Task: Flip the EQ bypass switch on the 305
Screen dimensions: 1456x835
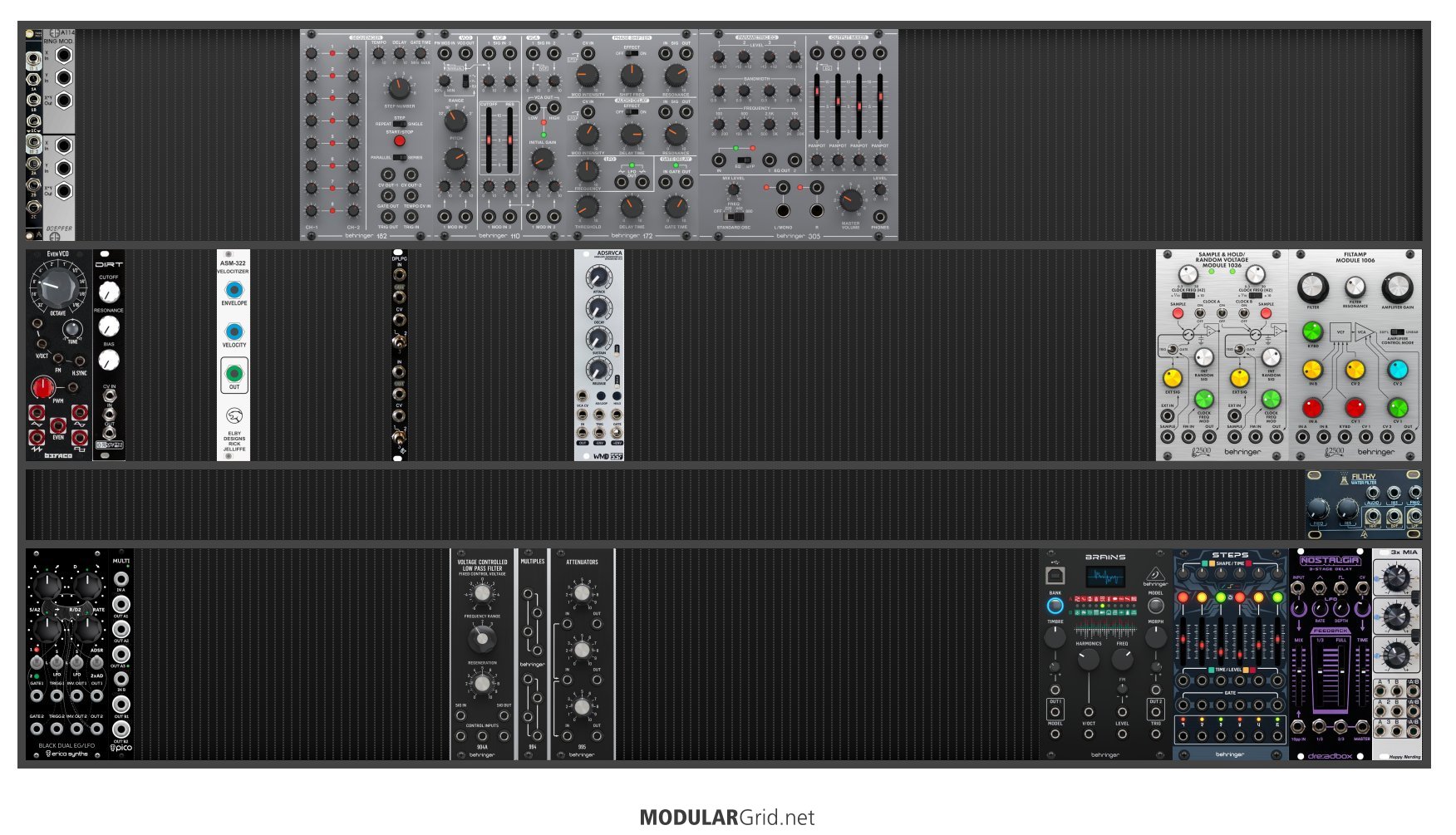Action: [744, 160]
